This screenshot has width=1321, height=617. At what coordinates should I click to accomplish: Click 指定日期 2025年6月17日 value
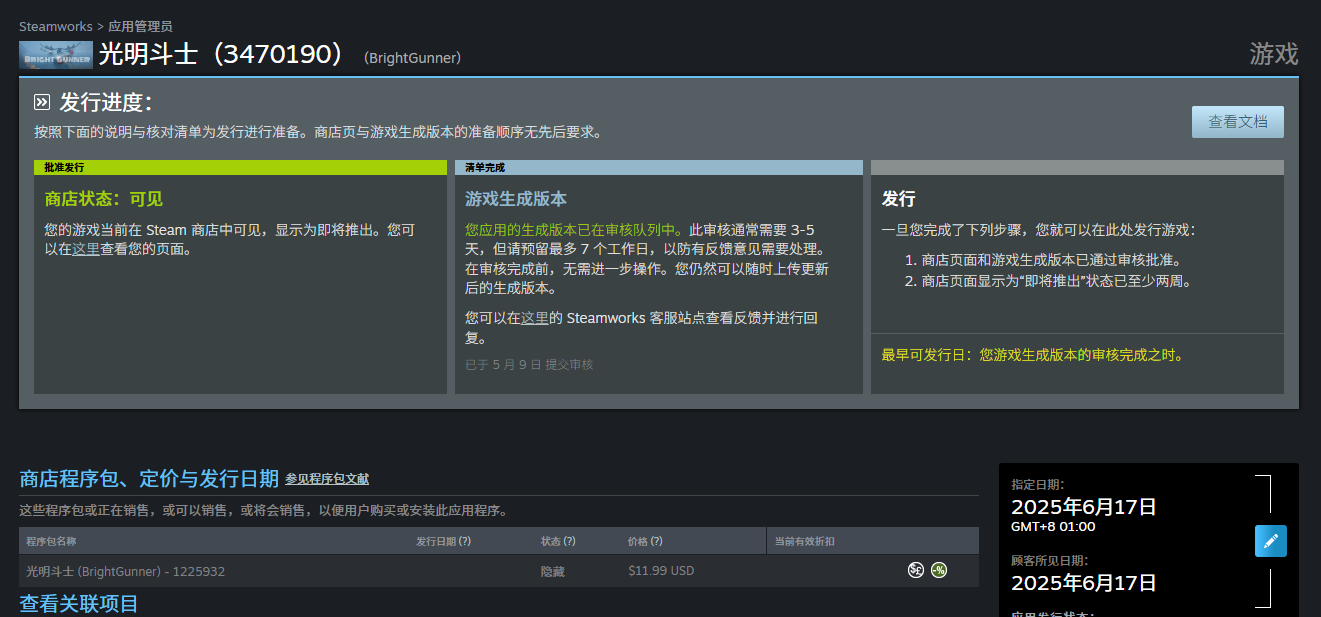(1084, 507)
